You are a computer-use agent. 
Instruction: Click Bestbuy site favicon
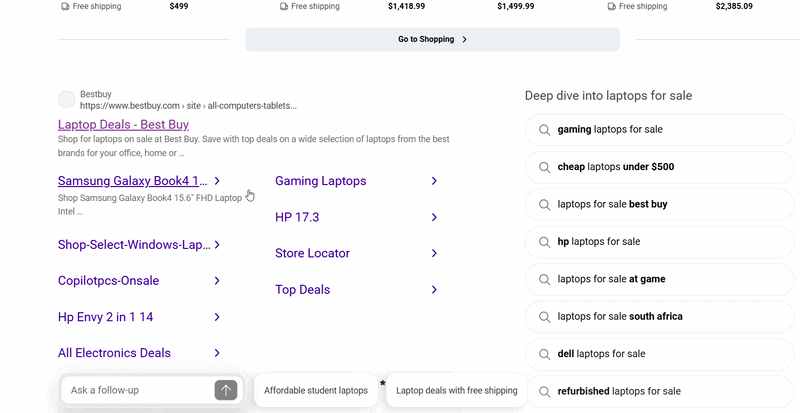tap(66, 100)
